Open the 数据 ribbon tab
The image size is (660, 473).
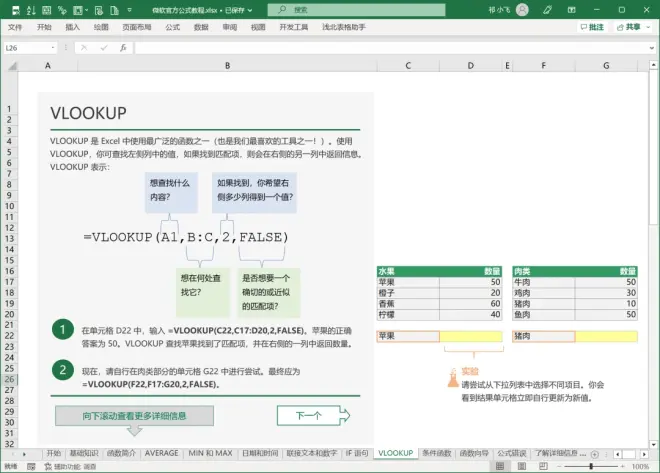[x=201, y=27]
